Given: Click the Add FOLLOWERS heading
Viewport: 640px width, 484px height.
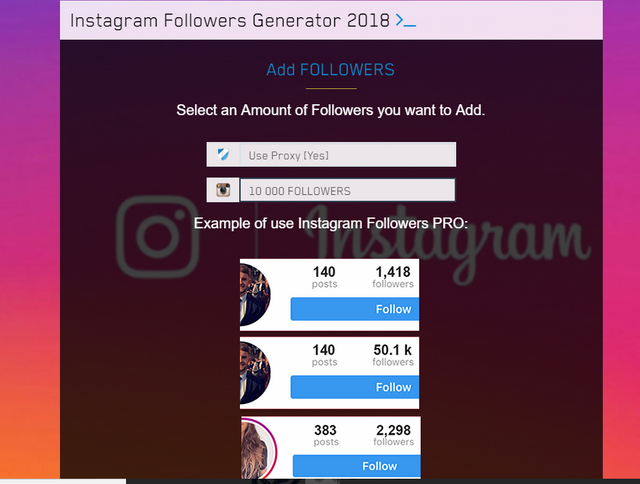Looking at the screenshot, I should (331, 70).
